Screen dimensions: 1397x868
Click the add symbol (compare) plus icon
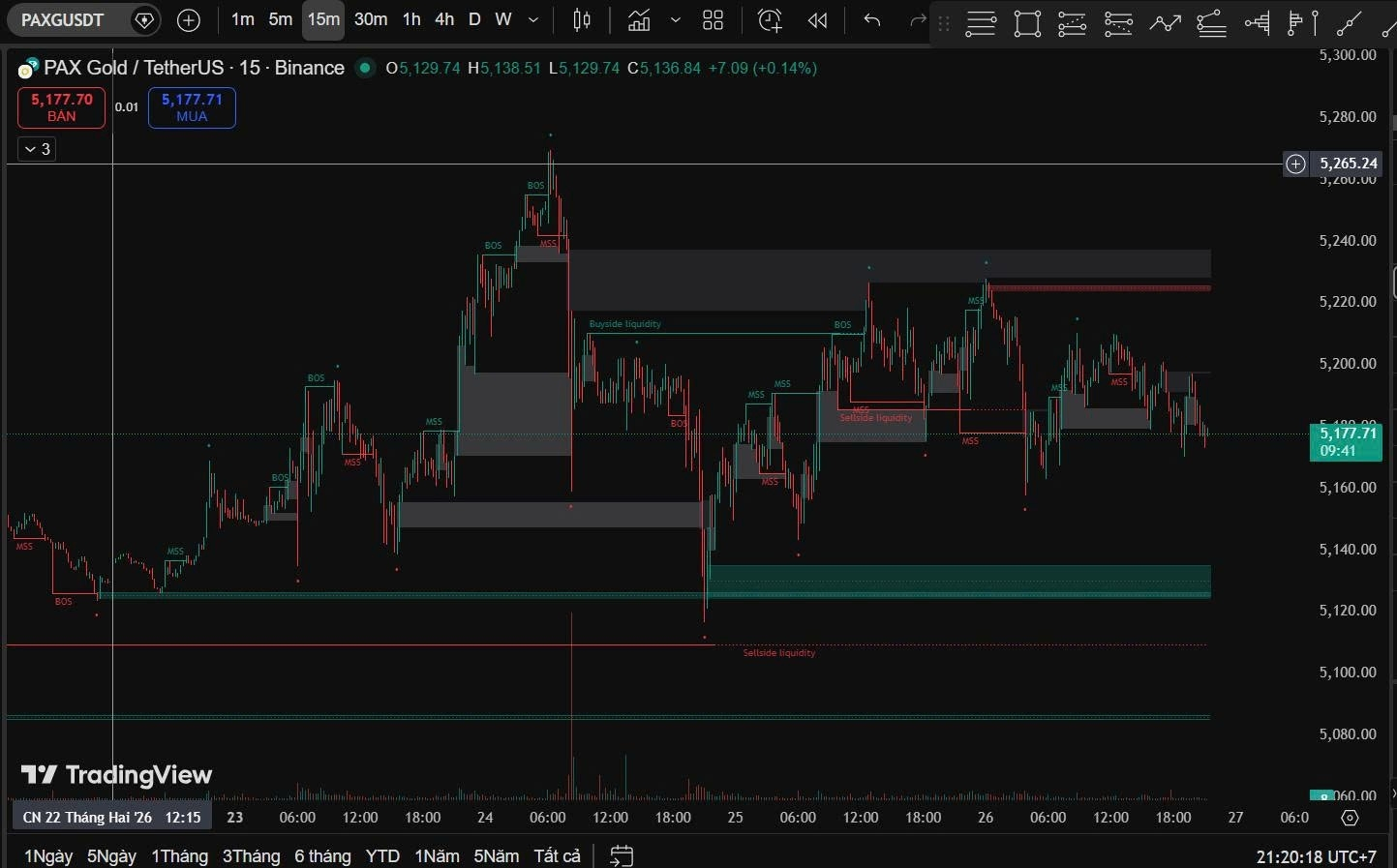[x=189, y=19]
